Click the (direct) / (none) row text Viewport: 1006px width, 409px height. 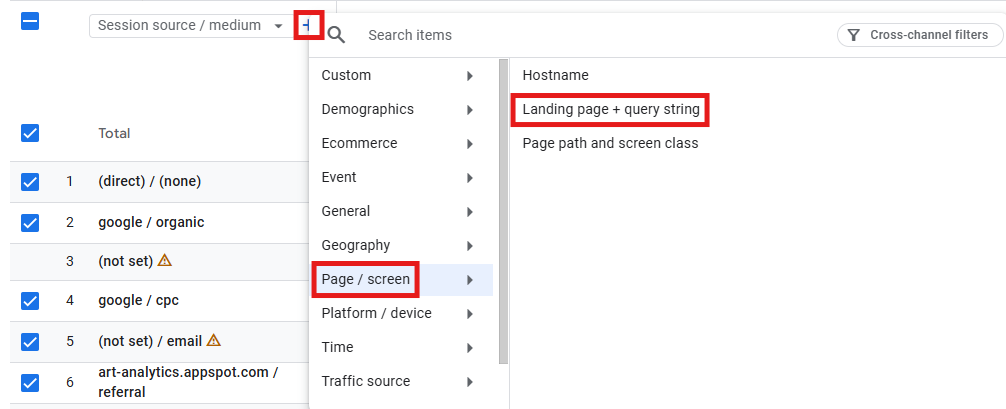[x=149, y=181]
